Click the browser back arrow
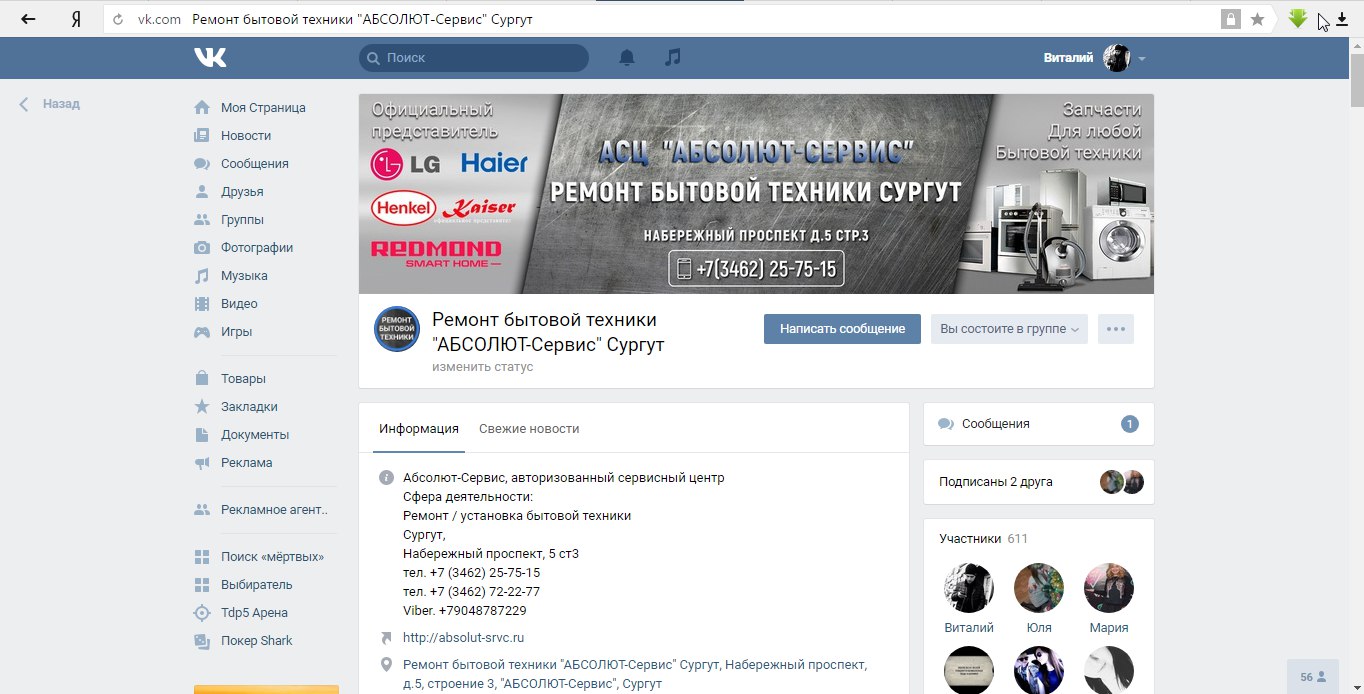The image size is (1364, 694). 29,19
